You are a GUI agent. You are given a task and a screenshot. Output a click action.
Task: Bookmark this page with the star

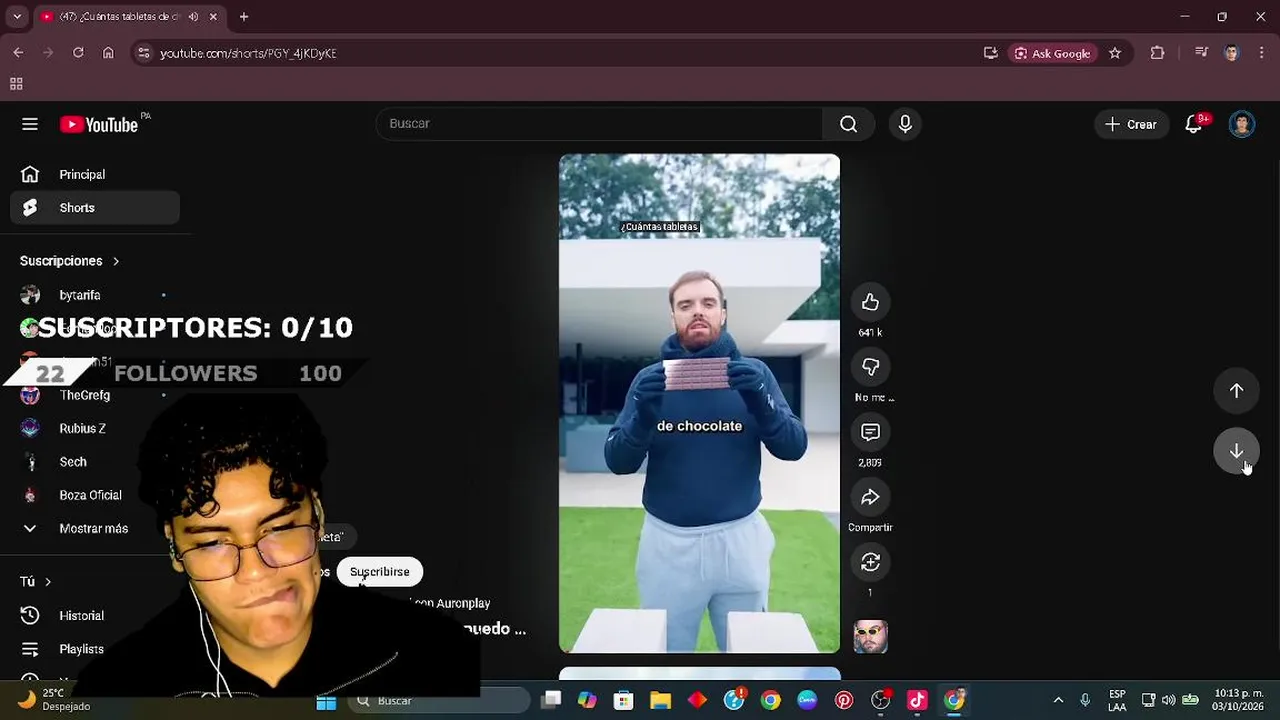click(x=1115, y=53)
